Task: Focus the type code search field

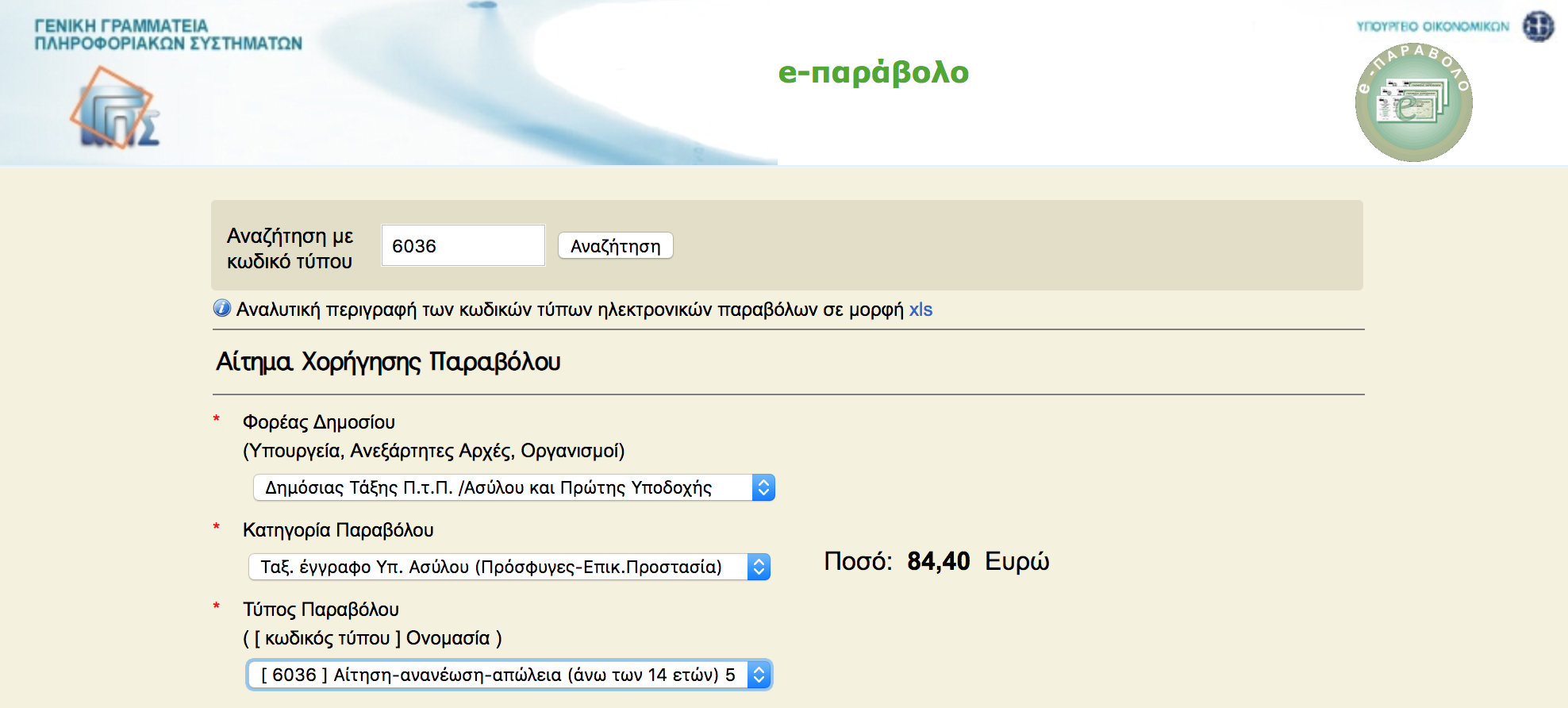Action: tap(463, 246)
